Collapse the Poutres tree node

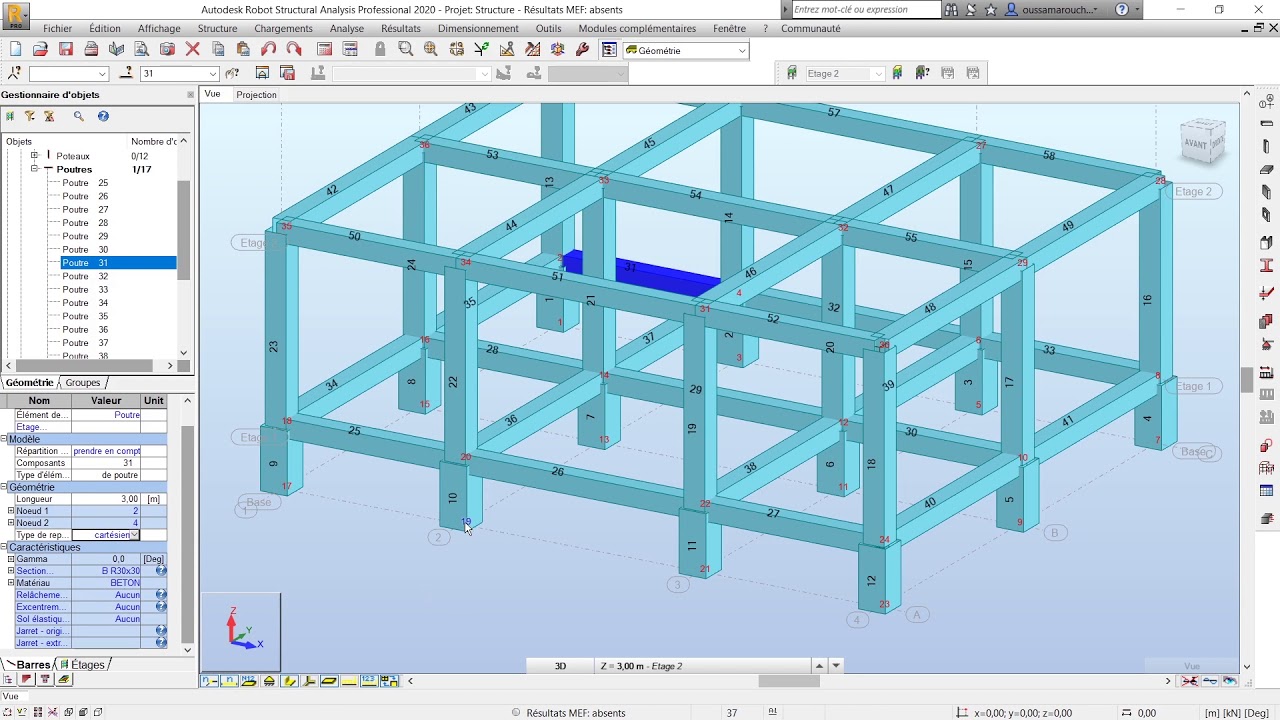click(34, 169)
